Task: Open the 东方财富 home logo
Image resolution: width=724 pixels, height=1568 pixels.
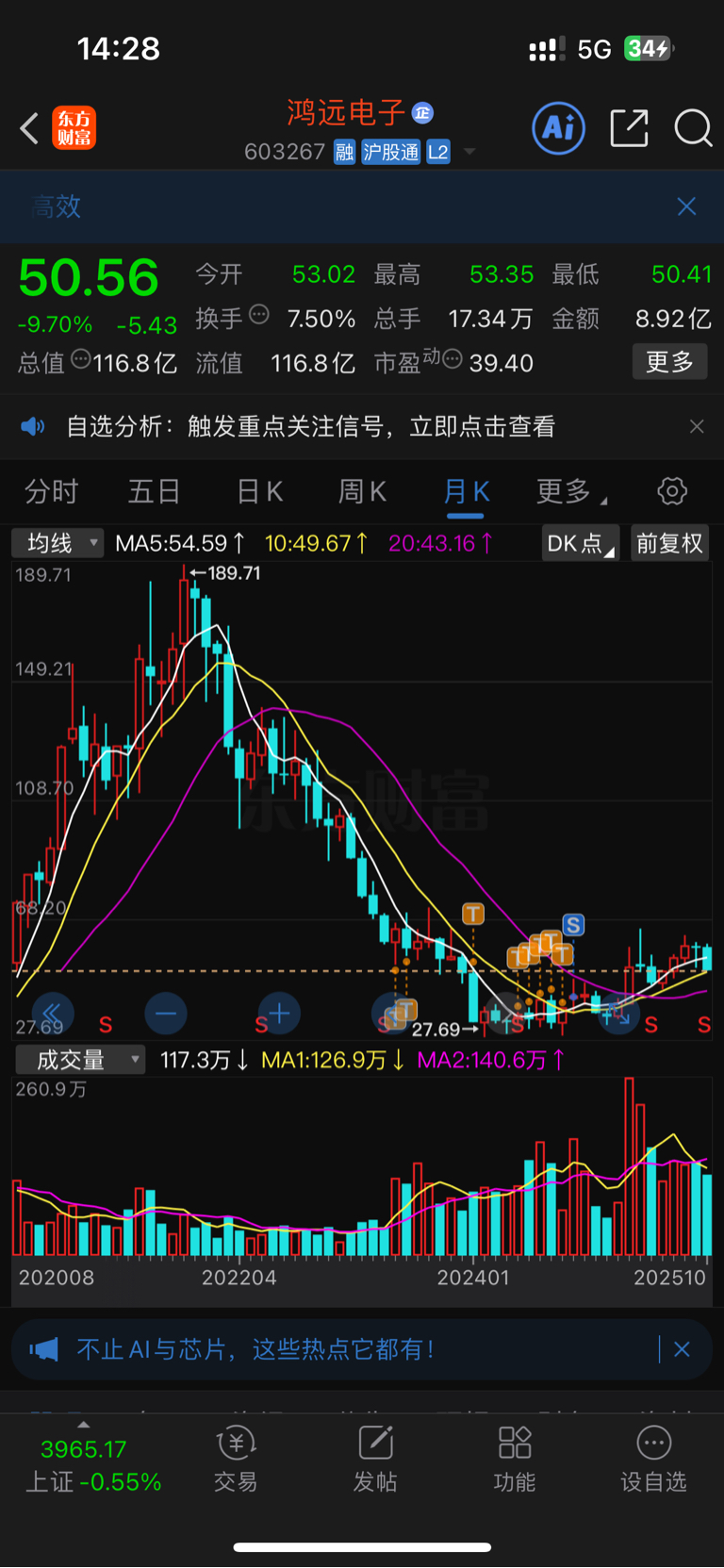Action: click(74, 128)
